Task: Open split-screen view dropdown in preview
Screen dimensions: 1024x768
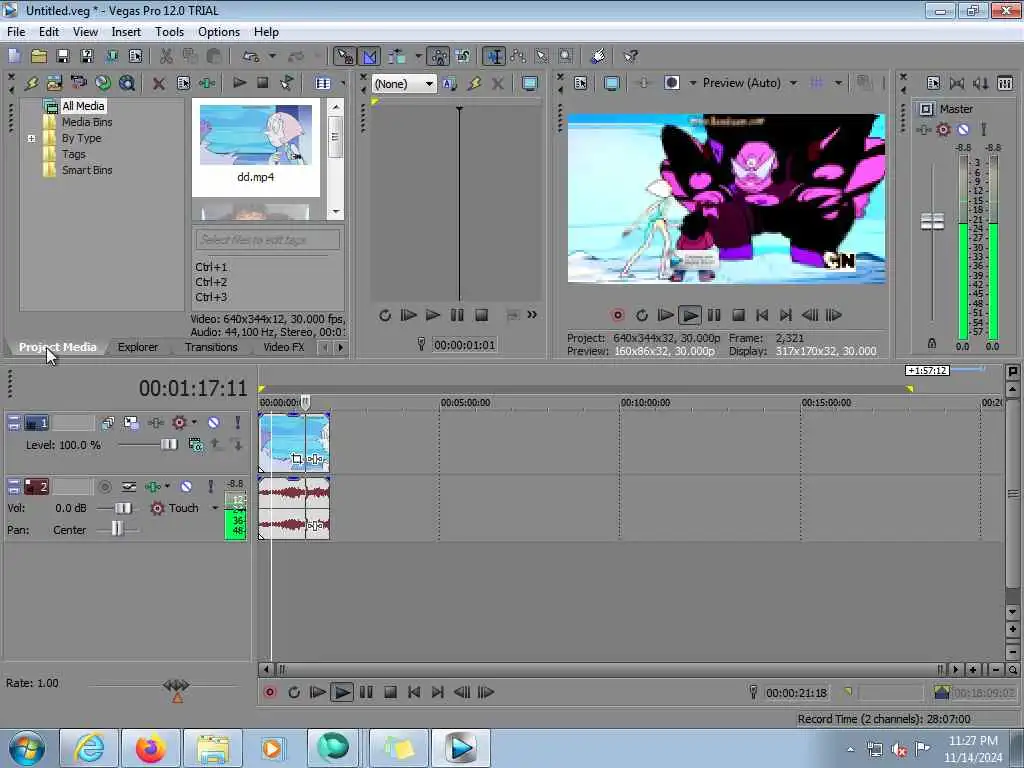Action: tap(692, 83)
